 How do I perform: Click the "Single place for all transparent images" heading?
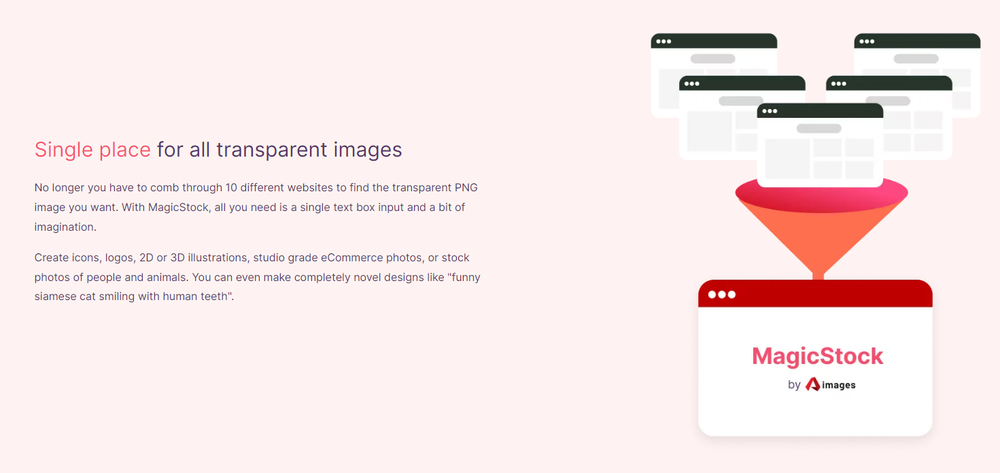[x=218, y=150]
